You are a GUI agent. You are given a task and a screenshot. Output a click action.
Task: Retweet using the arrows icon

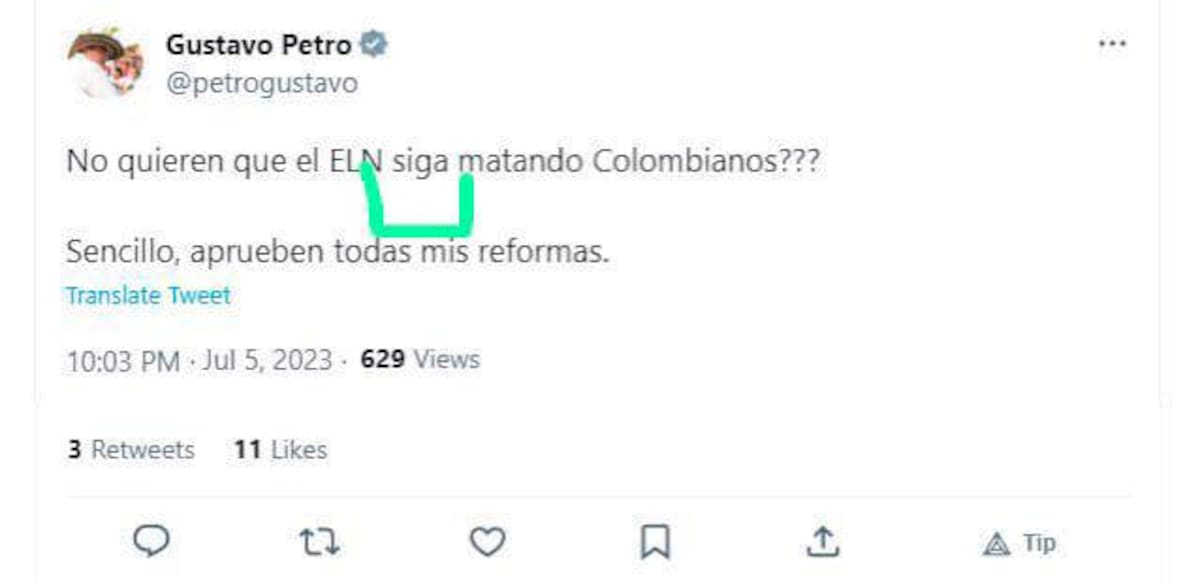point(320,543)
